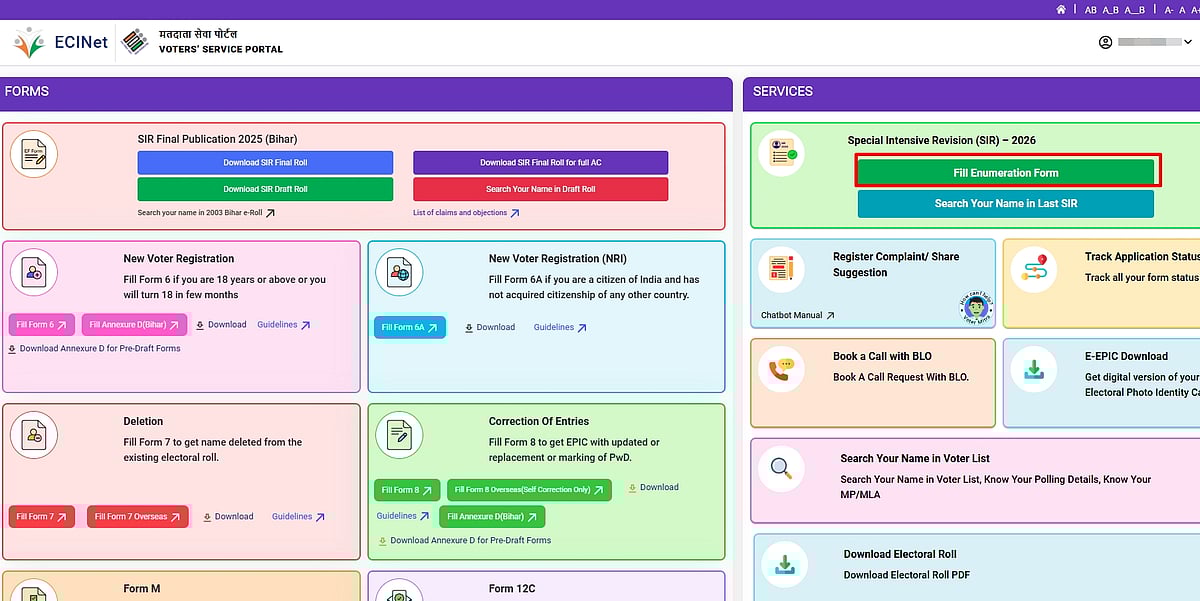Click the Deletion form card icon
The width and height of the screenshot is (1200, 601).
[x=34, y=434]
